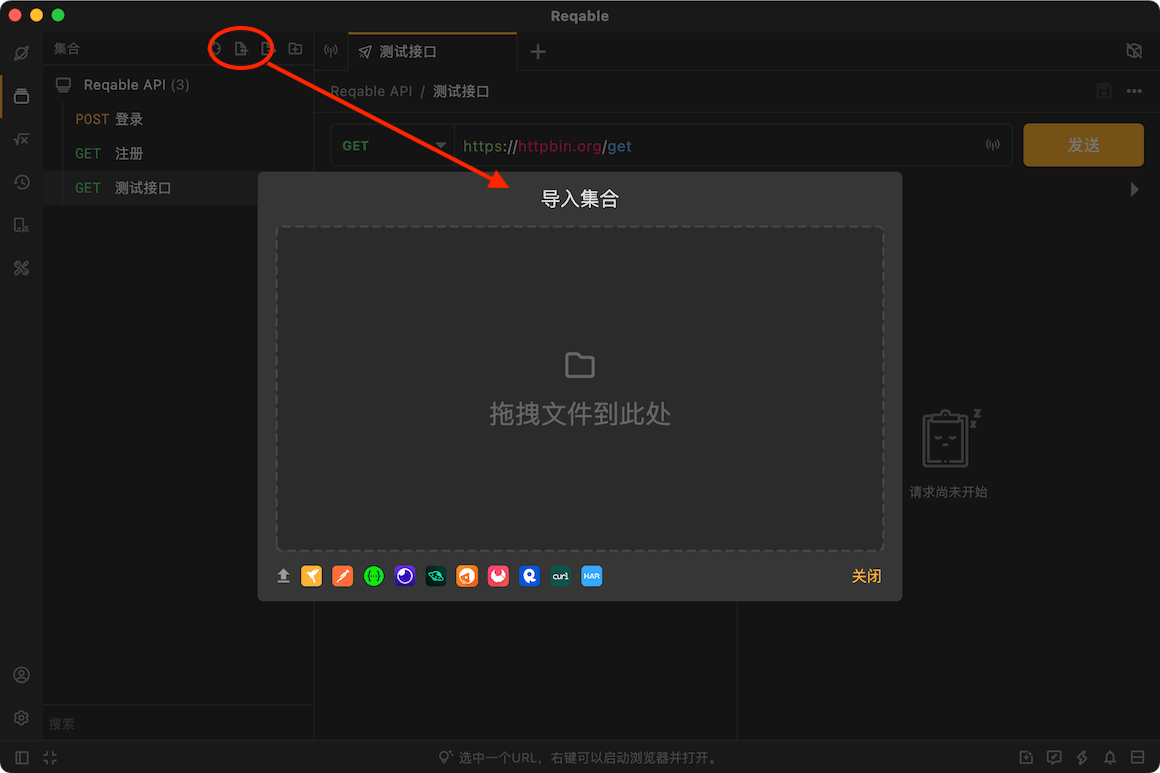Open the Collections sidebar icon
This screenshot has width=1160, height=773.
(21, 96)
